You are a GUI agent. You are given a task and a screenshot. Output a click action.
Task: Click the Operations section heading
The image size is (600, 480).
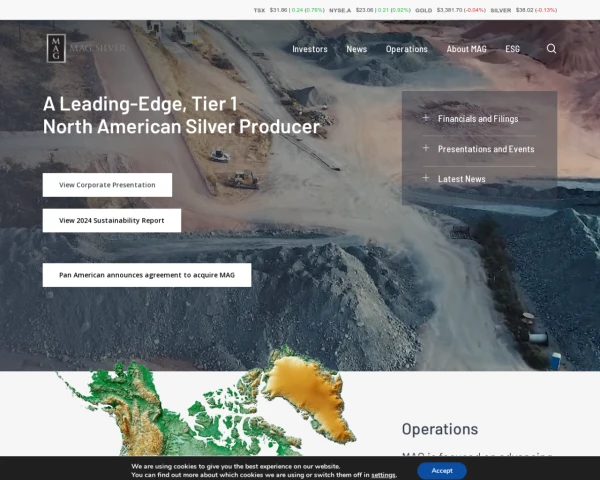pos(440,429)
